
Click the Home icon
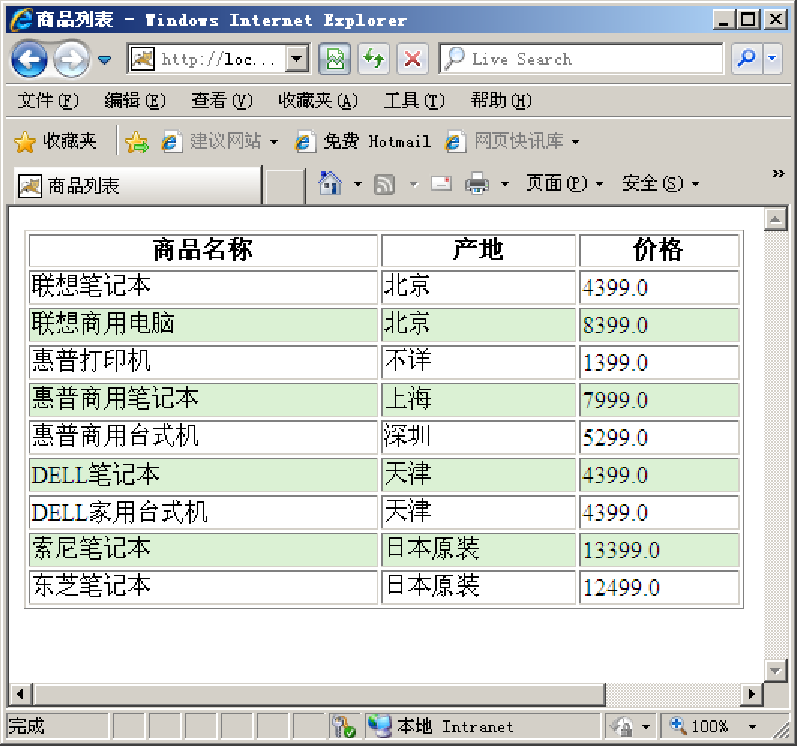tap(330, 183)
